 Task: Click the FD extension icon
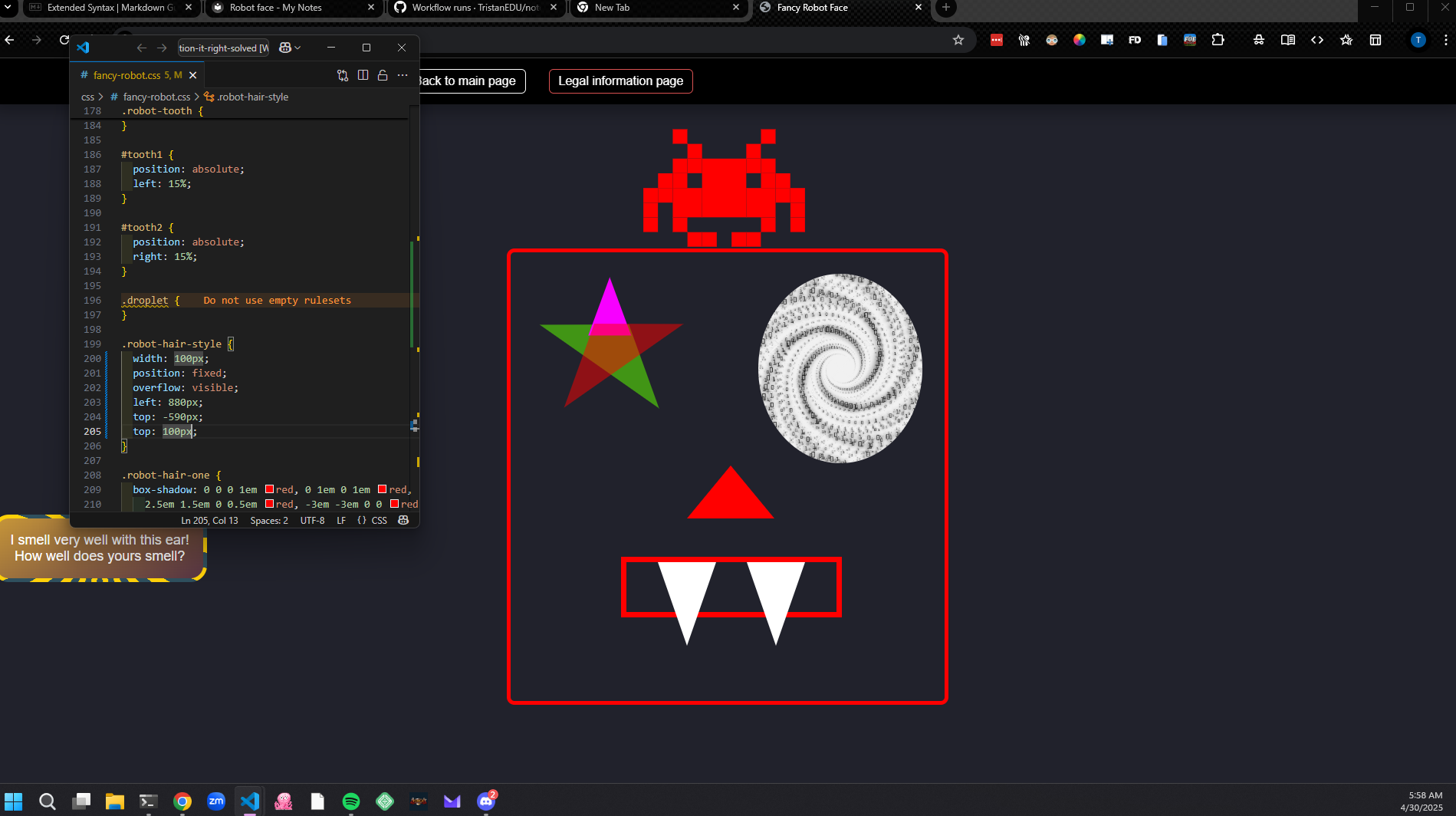[x=1135, y=40]
